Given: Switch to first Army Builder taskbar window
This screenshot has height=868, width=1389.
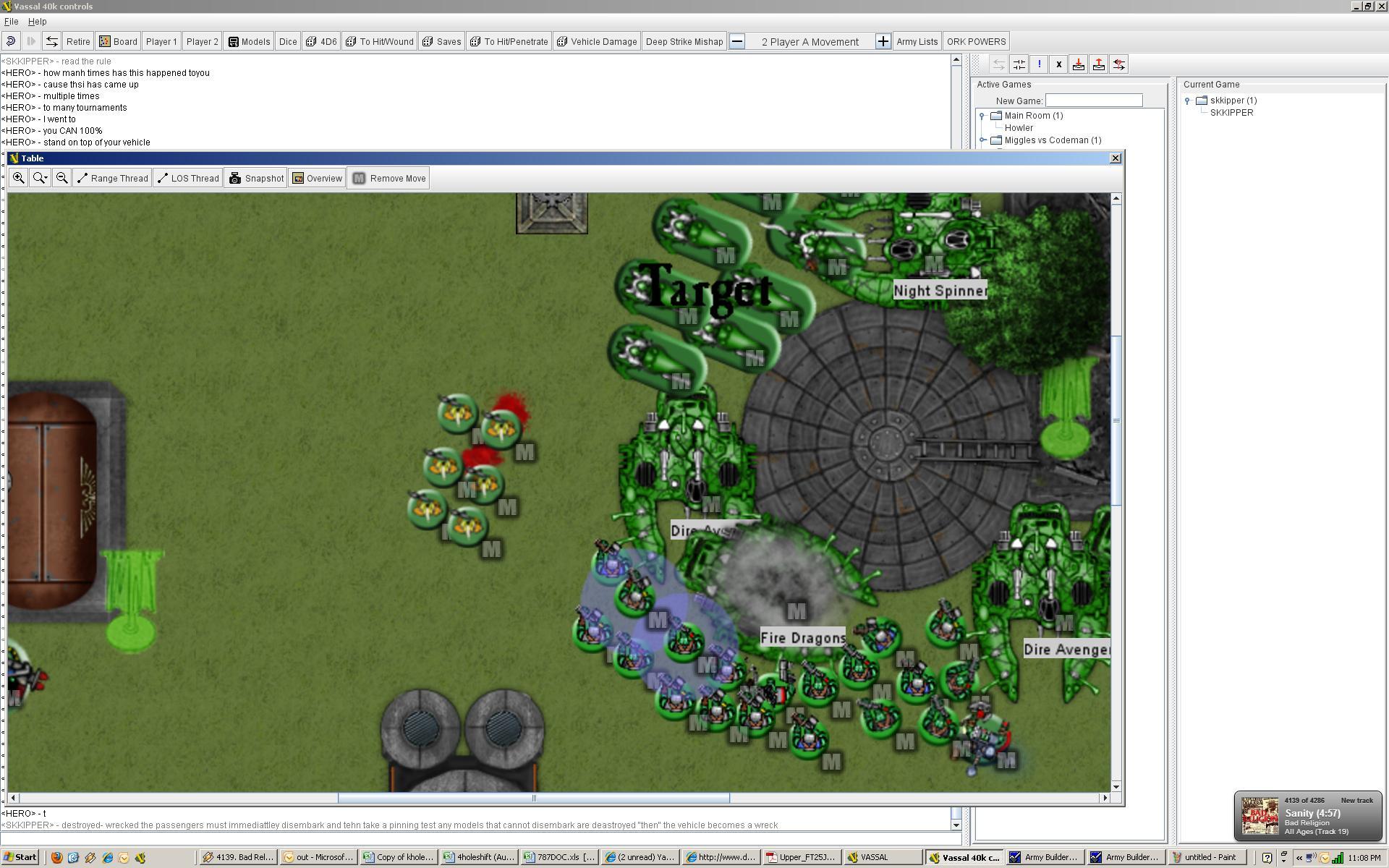Looking at the screenshot, I should tap(1045, 857).
